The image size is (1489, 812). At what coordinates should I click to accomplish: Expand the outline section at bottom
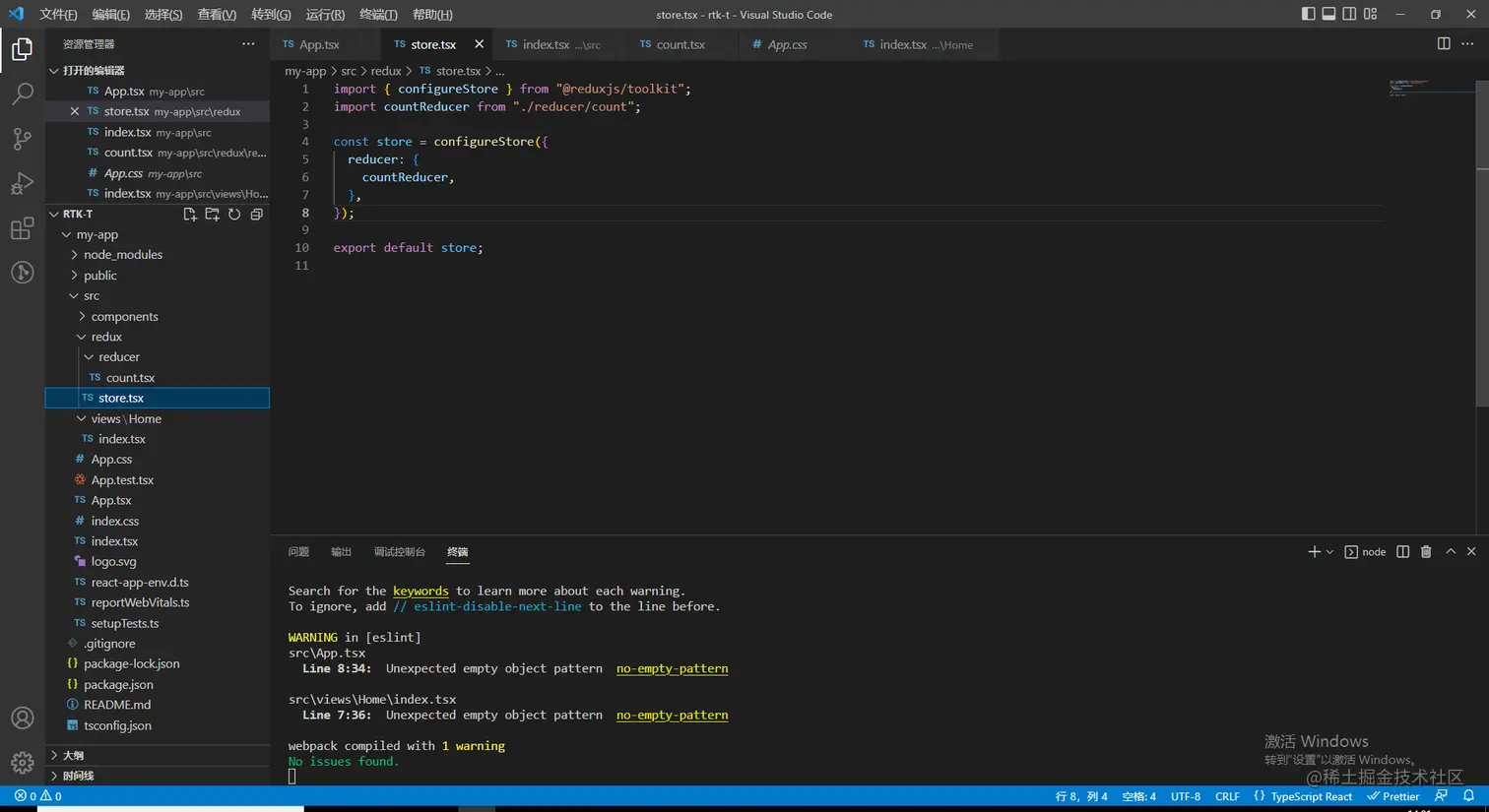pyautogui.click(x=158, y=755)
